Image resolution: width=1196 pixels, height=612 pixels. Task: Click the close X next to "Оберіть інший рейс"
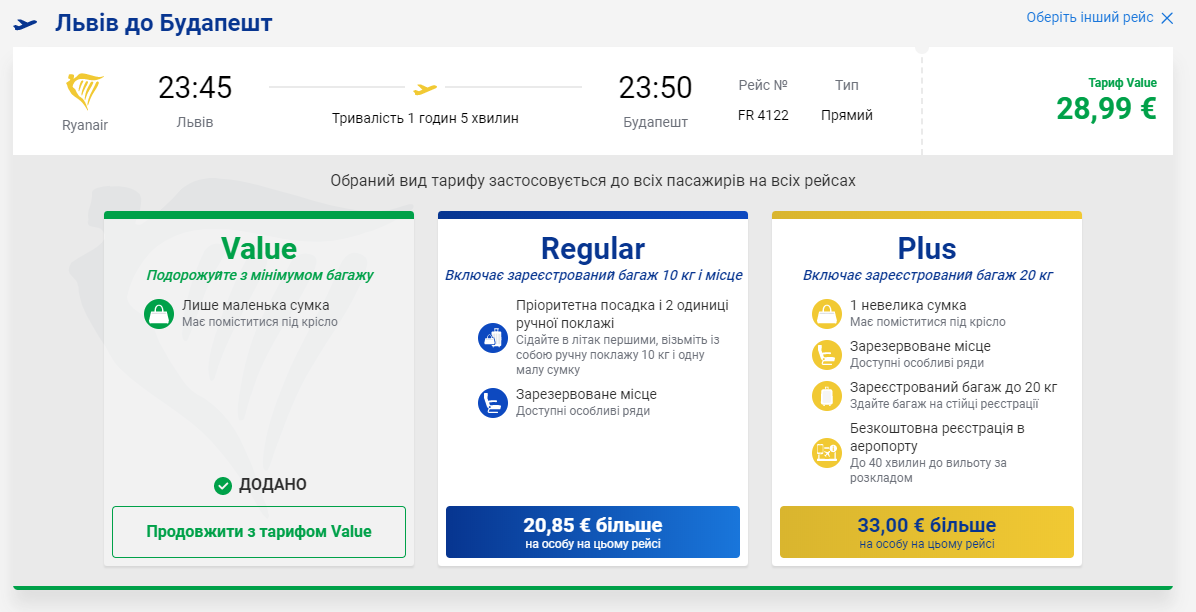pyautogui.click(x=1167, y=18)
